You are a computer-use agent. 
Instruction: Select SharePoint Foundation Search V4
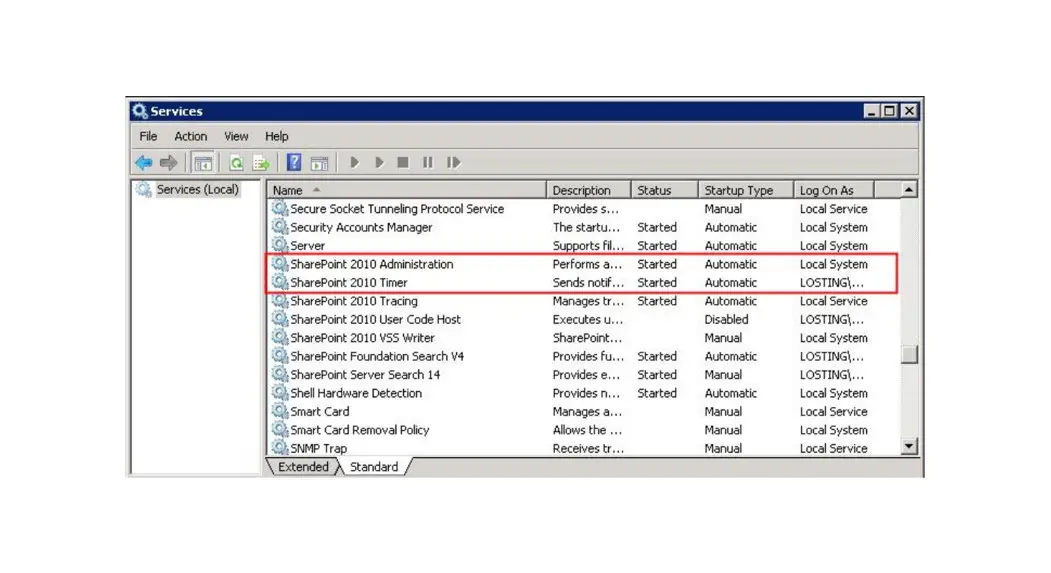click(377, 356)
